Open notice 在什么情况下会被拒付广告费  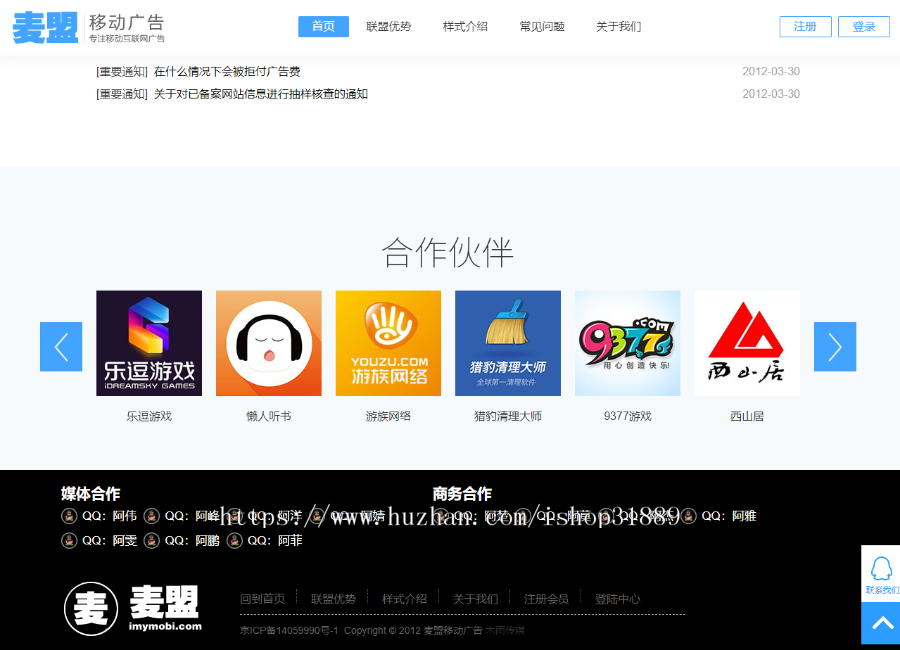(227, 71)
